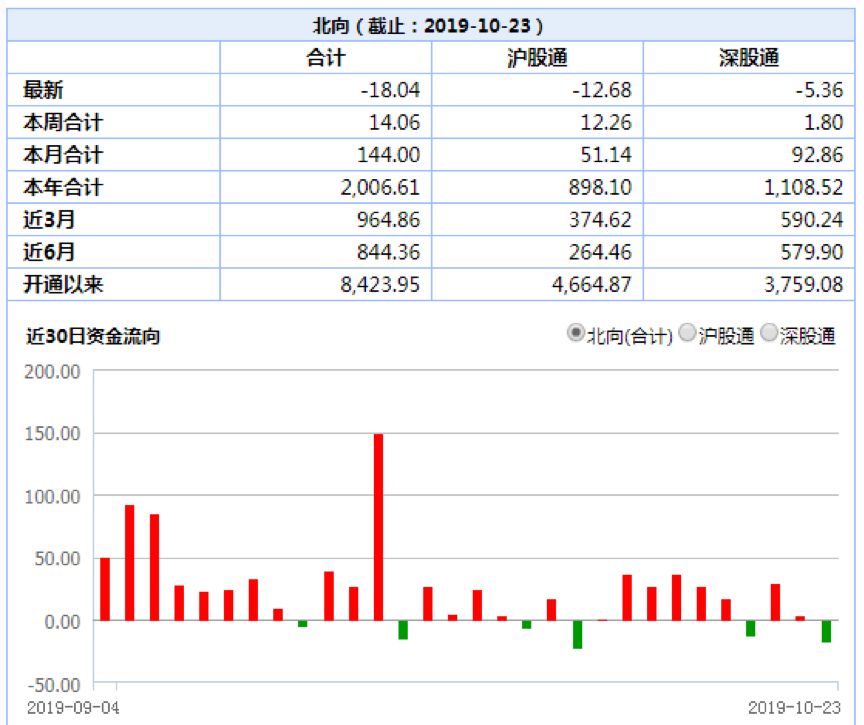Click the 8,423.95 cell

tap(380, 285)
